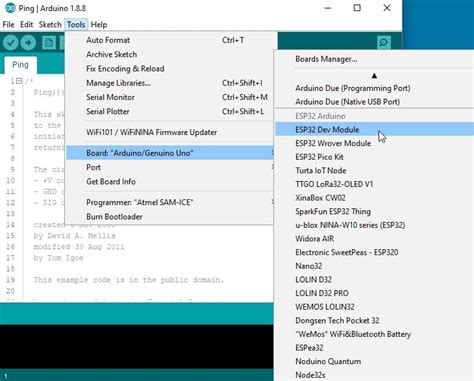Open the Sketch menu
The height and width of the screenshot is (381, 474).
pos(50,25)
